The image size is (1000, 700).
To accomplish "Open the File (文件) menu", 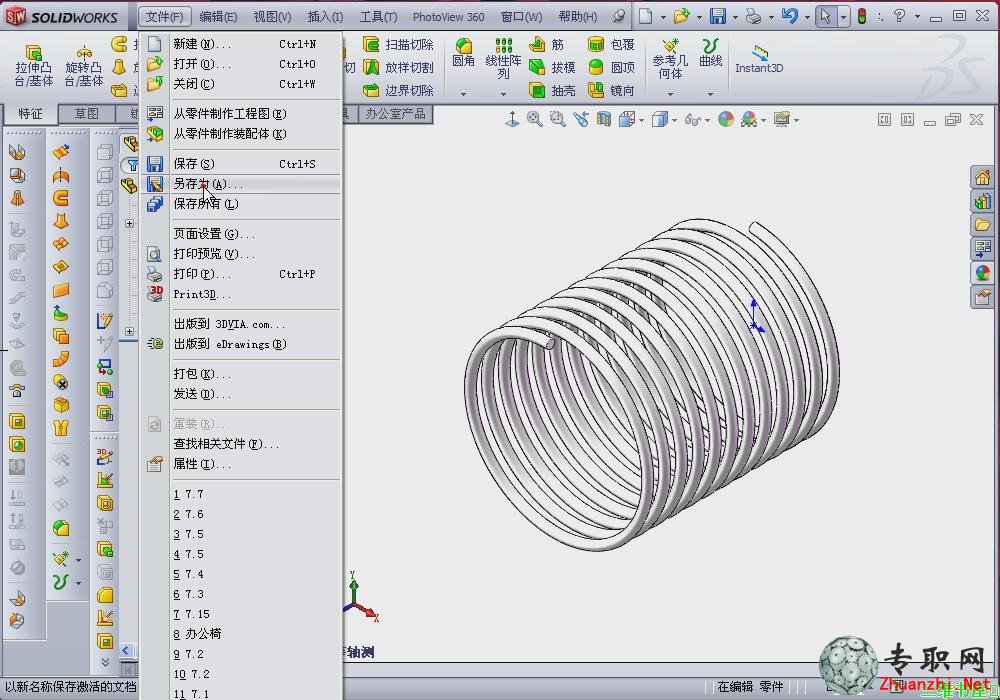I will coord(164,17).
